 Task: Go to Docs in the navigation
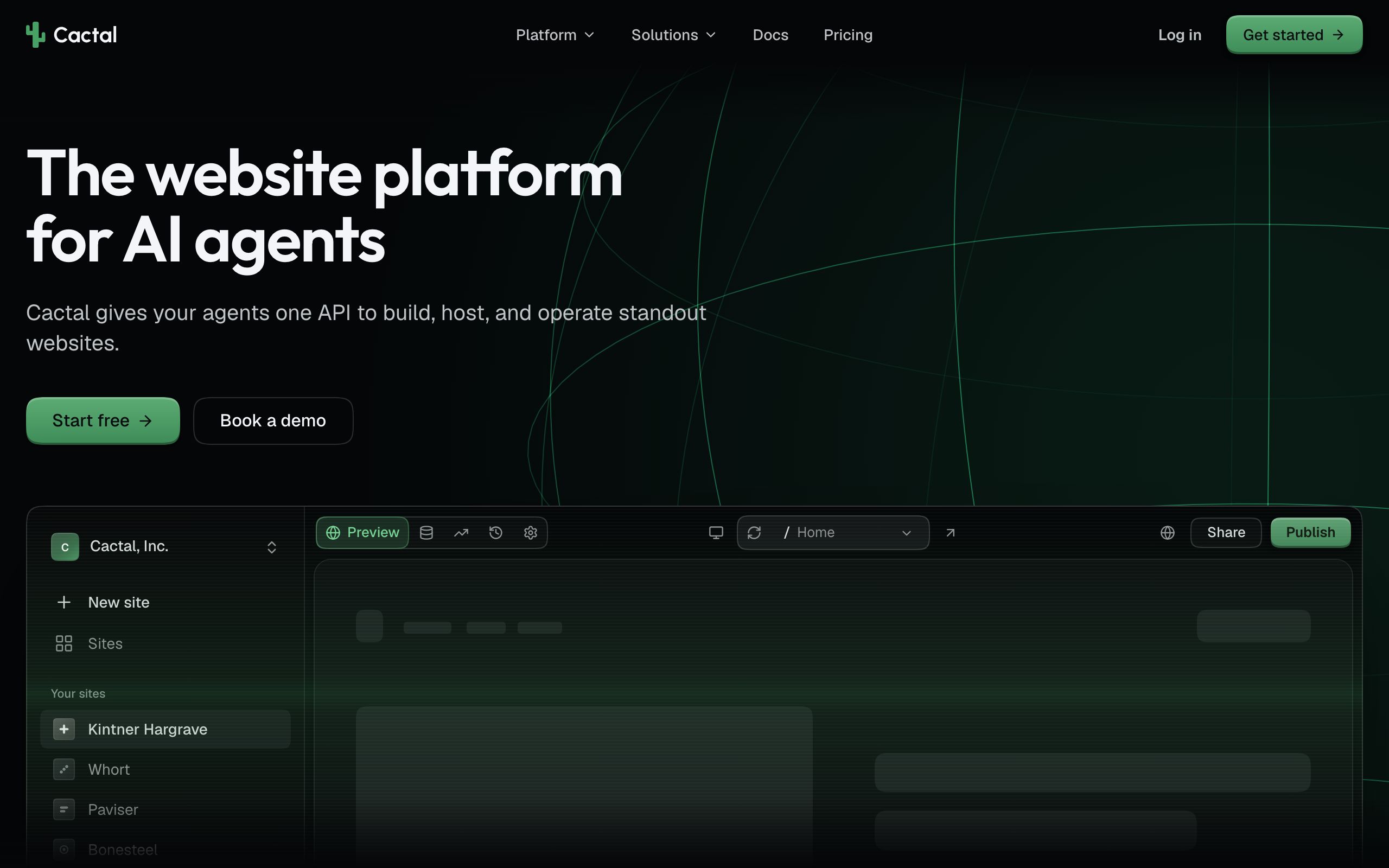point(770,35)
